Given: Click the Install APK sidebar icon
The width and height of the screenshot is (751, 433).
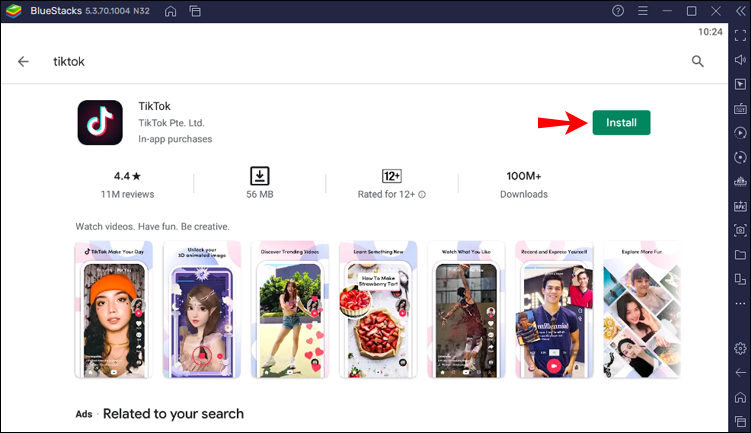Looking at the screenshot, I should click(x=740, y=206).
